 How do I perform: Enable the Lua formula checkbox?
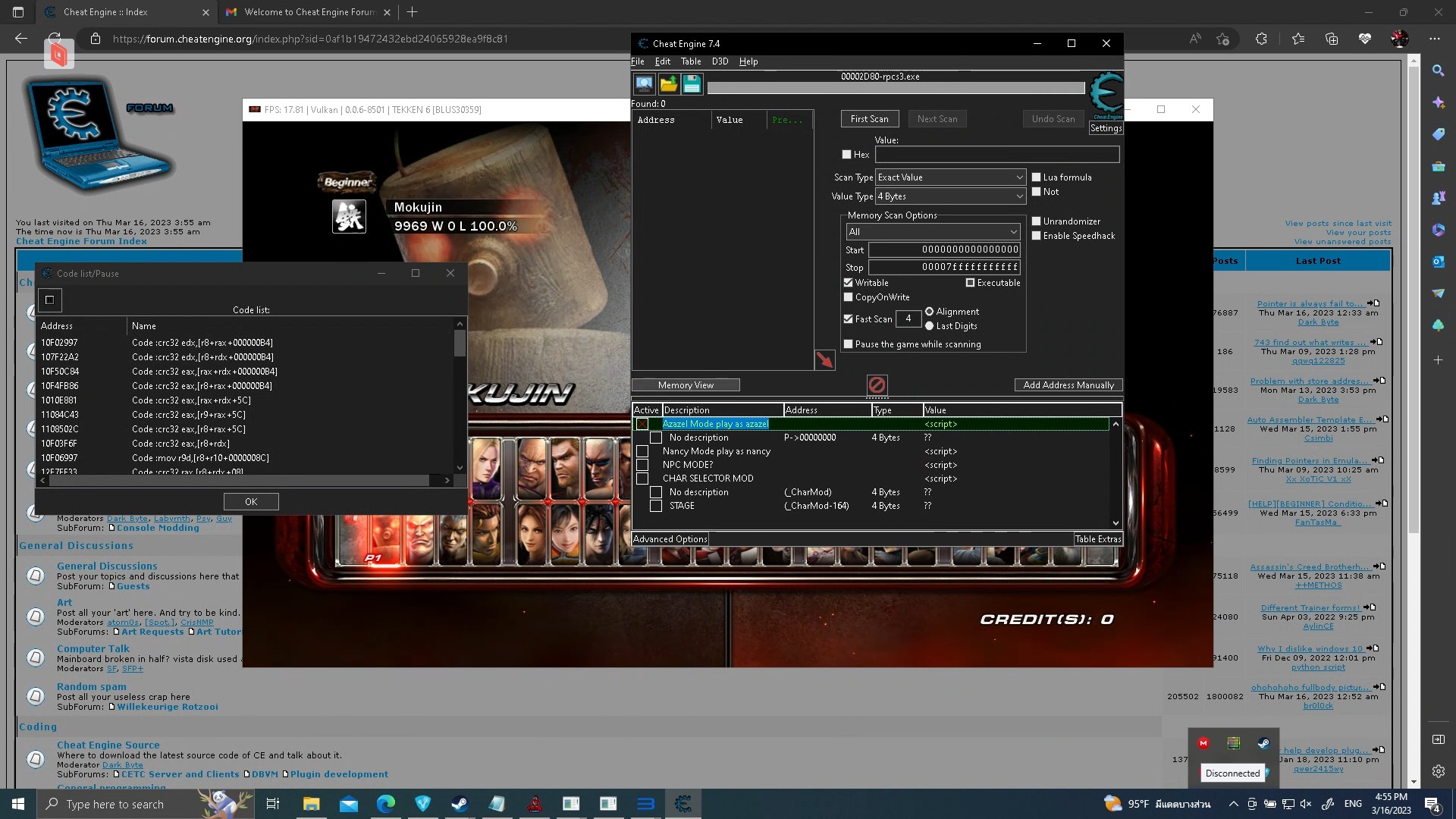click(x=1036, y=177)
